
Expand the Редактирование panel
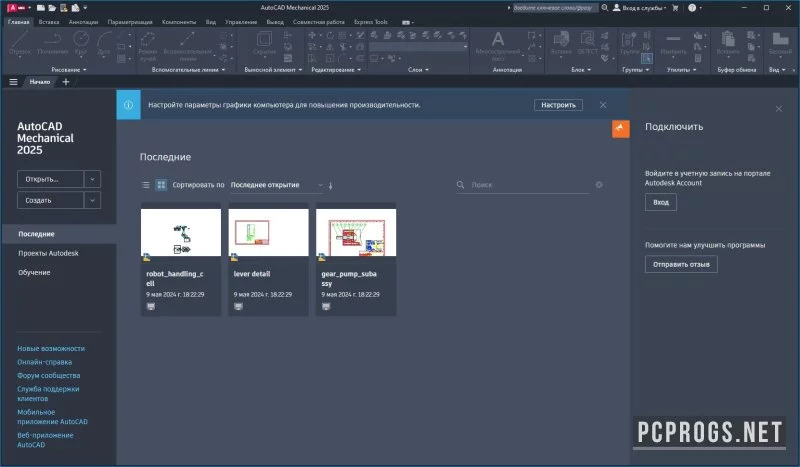pos(336,69)
